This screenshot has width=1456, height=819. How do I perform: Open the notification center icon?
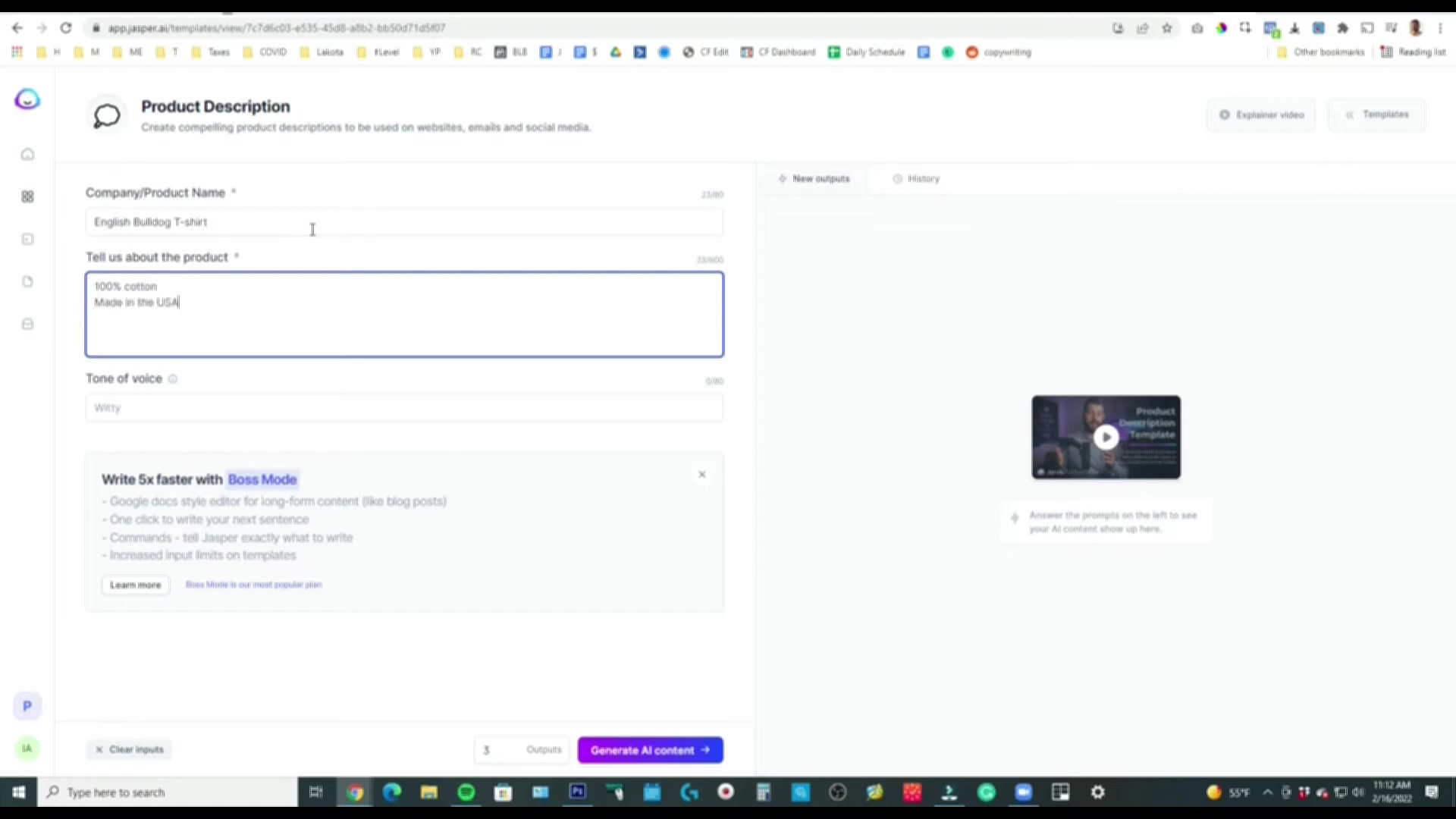click(1432, 792)
